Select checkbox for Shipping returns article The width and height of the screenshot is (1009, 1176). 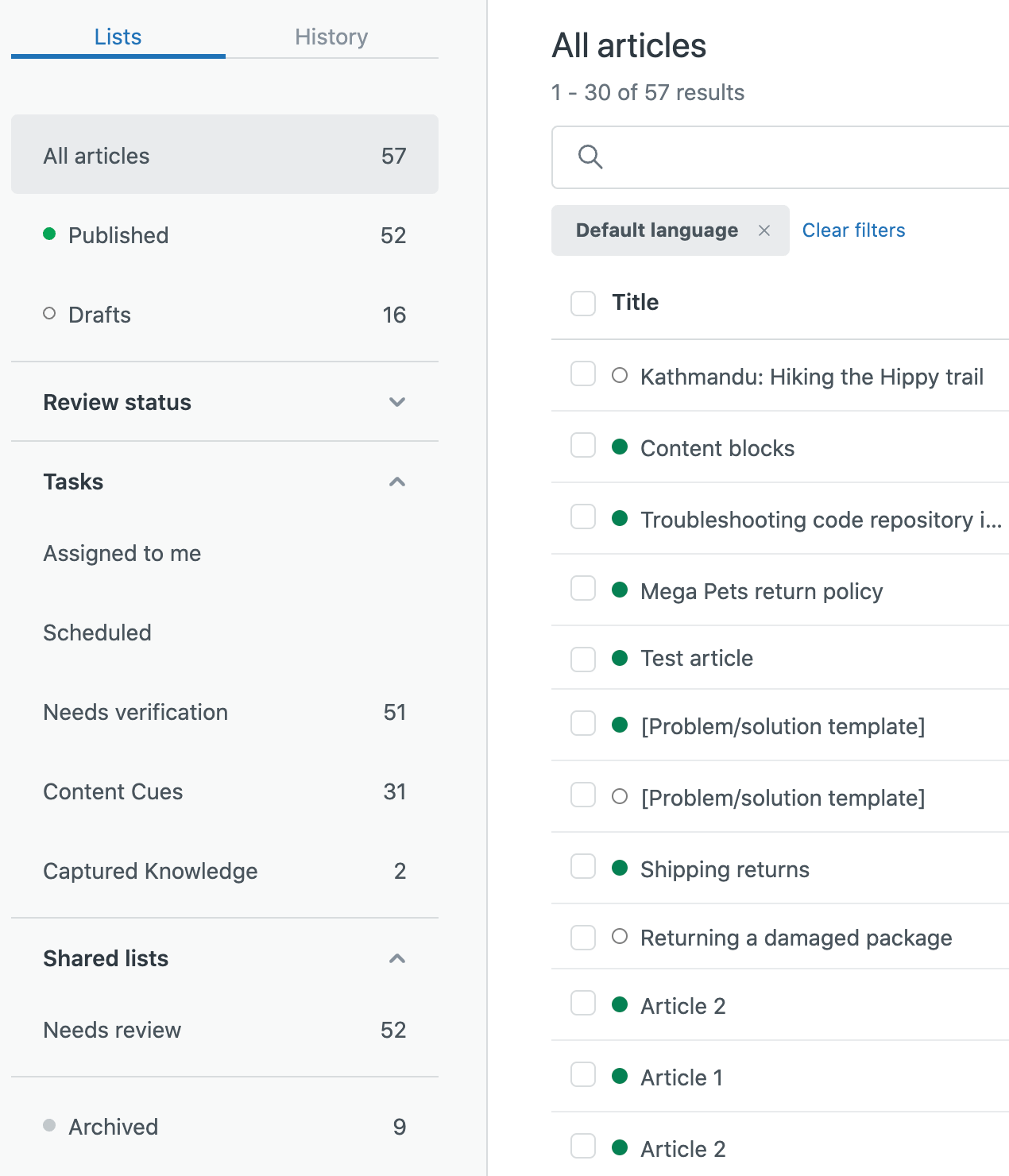[x=583, y=867]
